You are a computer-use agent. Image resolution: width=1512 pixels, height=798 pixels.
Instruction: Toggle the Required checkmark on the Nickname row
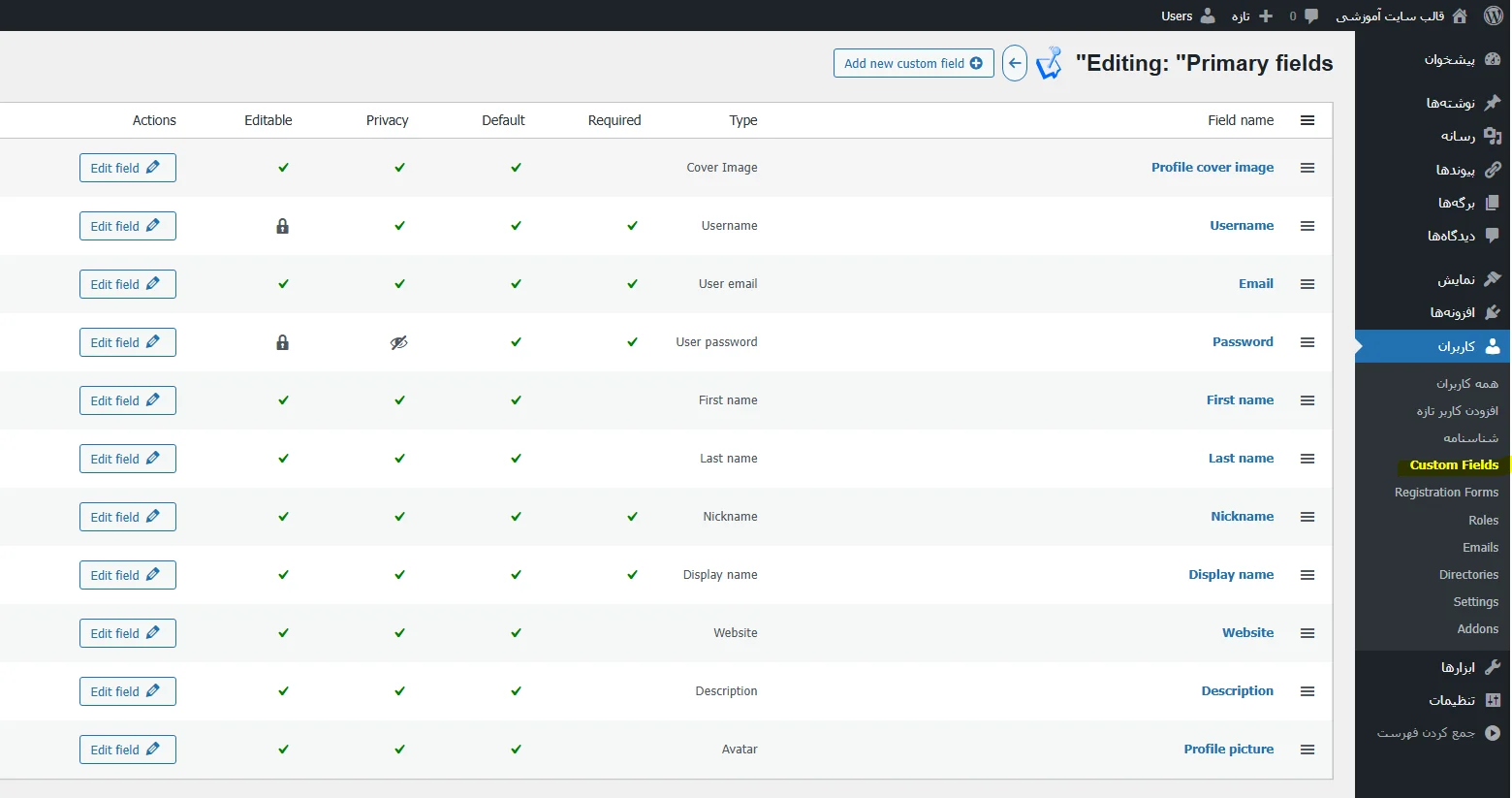coord(632,516)
